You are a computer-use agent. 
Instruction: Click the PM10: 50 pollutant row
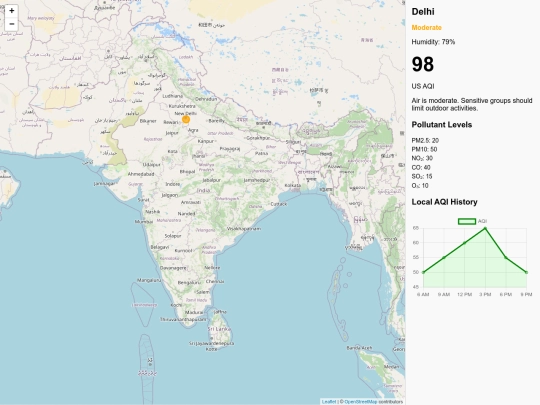coord(424,149)
